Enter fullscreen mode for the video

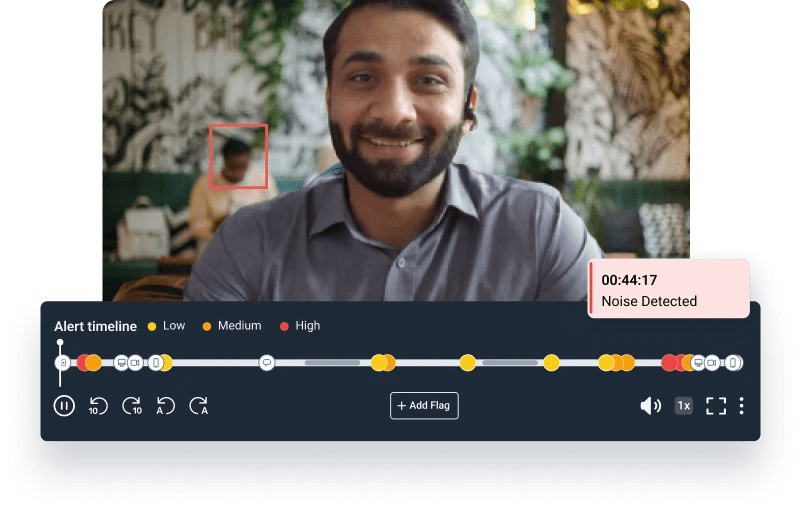[x=716, y=406]
